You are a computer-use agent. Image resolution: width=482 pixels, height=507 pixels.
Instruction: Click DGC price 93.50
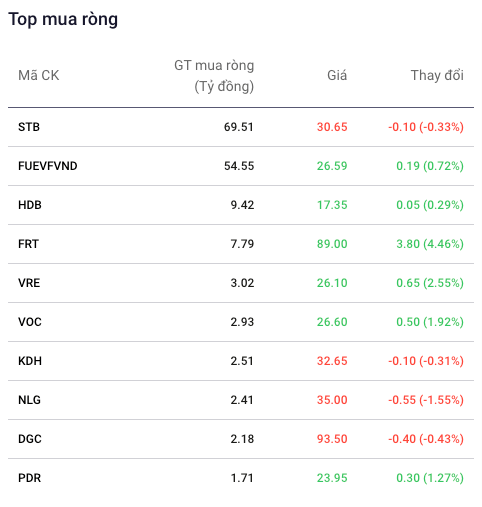(332, 439)
